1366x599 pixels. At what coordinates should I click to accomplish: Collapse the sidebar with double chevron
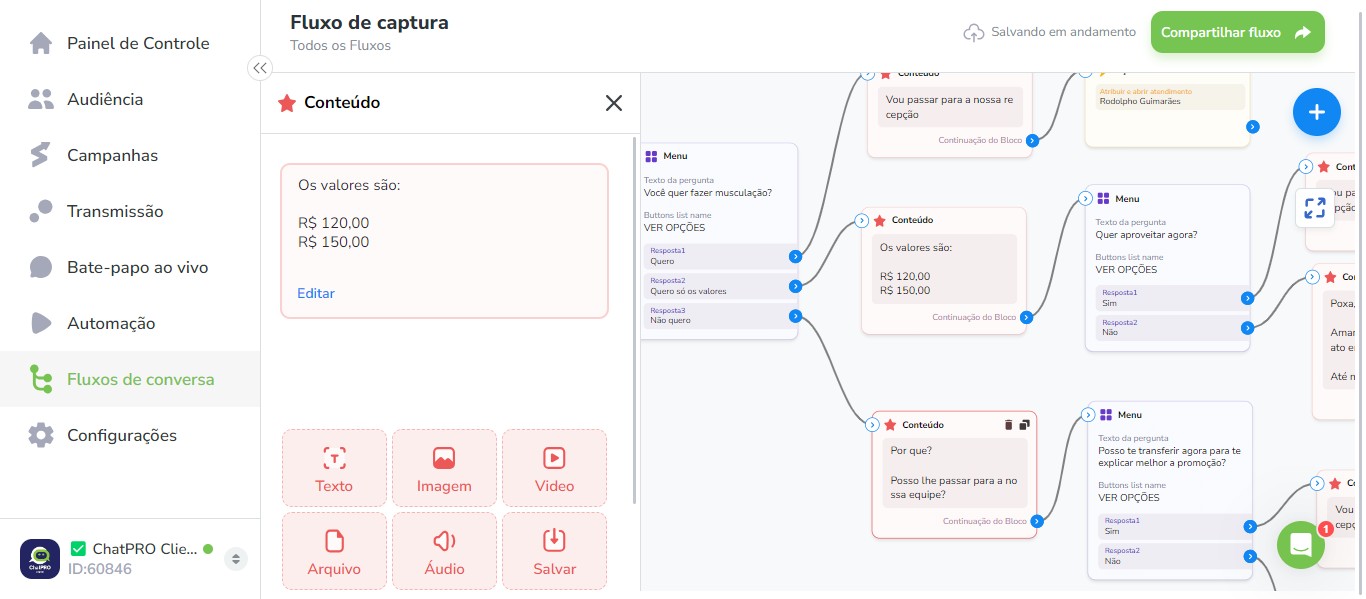(x=260, y=68)
